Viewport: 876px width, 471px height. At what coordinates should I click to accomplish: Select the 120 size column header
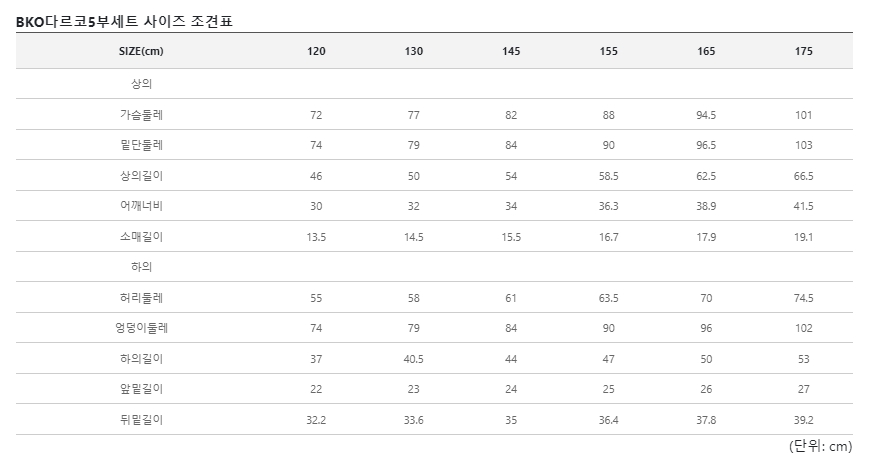tap(316, 51)
